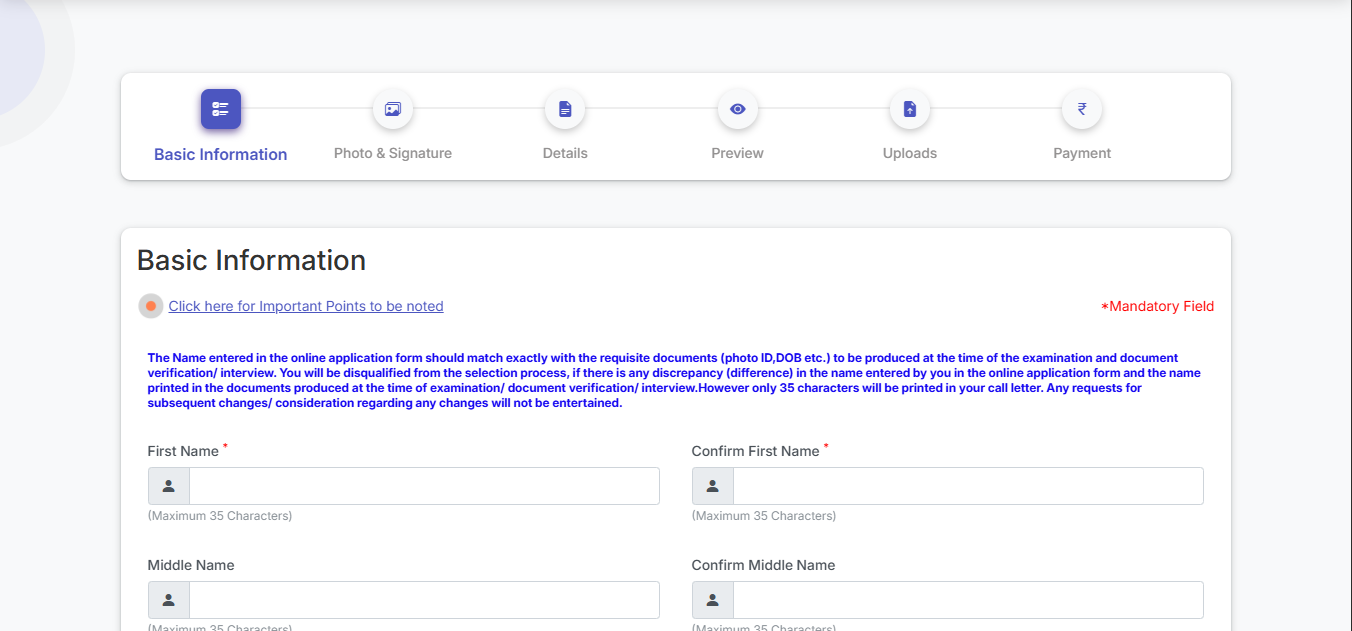Select the Photo & Signature image icon
Screen dimensions: 1352x631
pos(392,109)
